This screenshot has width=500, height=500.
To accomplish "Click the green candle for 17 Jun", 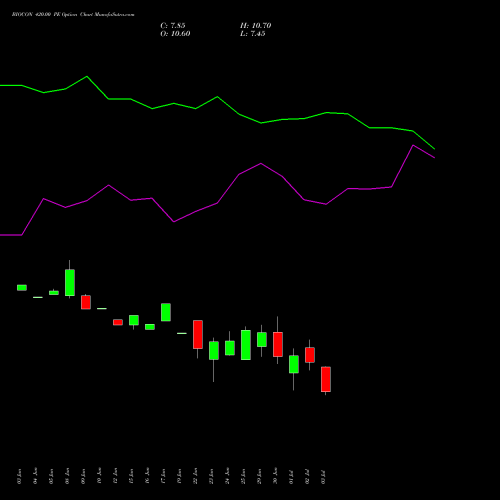I will pyautogui.click(x=166, y=312).
